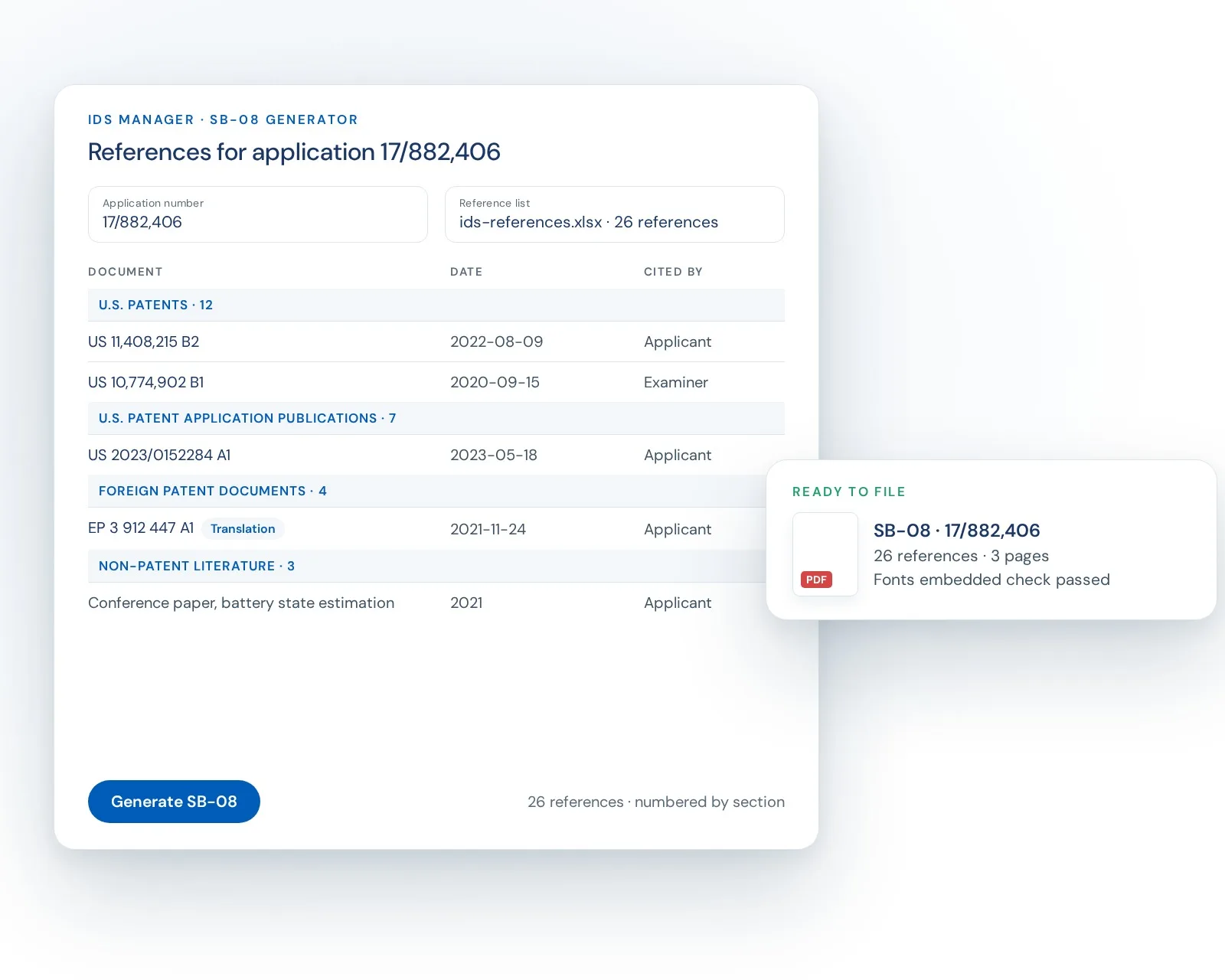The height and width of the screenshot is (980, 1225).
Task: Click Applicant for US 2023/0152284 A1
Action: point(678,455)
